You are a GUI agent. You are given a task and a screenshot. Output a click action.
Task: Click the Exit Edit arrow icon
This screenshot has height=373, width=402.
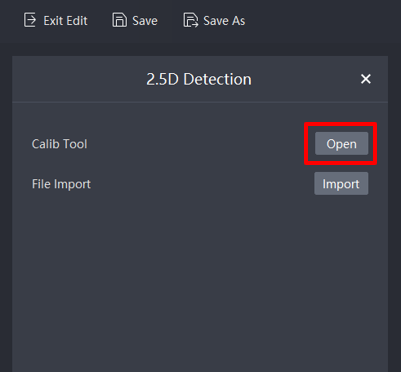click(x=30, y=20)
